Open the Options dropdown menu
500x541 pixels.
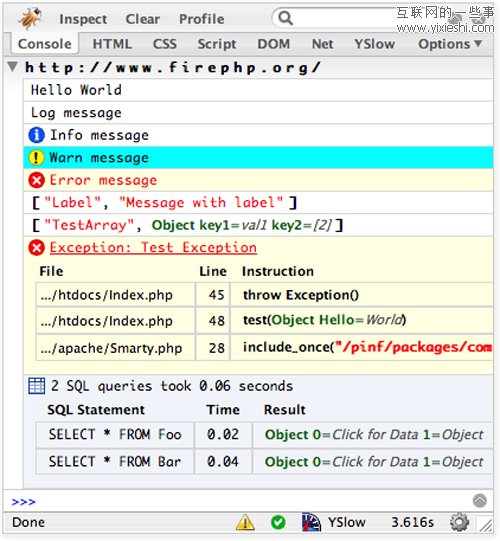(450, 44)
